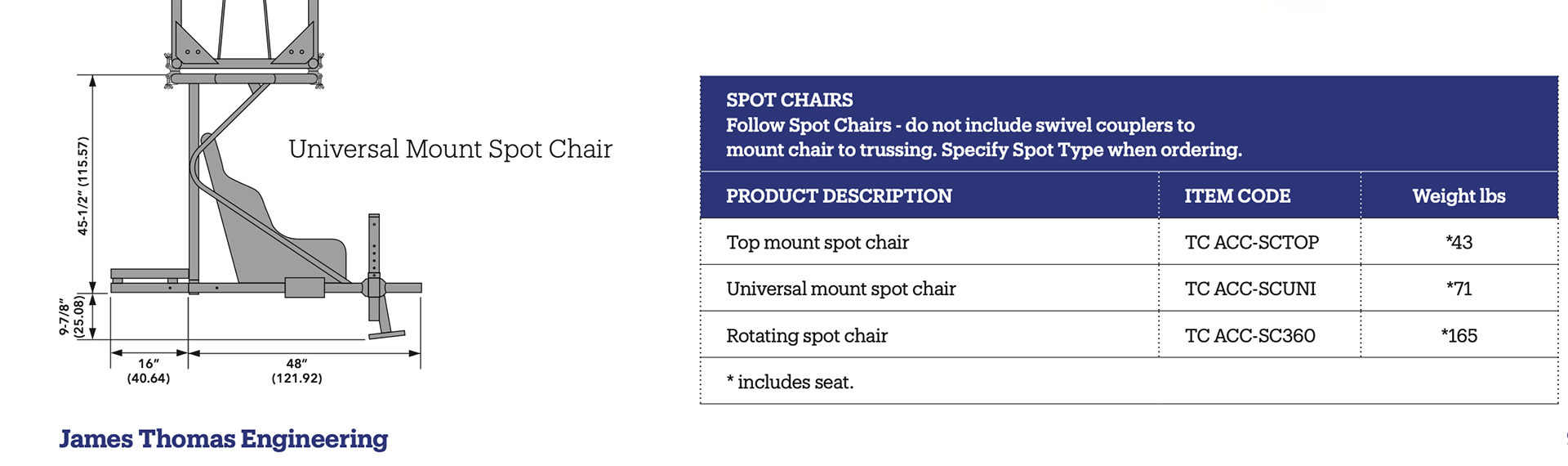Click the 48" (121.92) dimension label
This screenshot has height=466, width=1568.
[x=297, y=371]
